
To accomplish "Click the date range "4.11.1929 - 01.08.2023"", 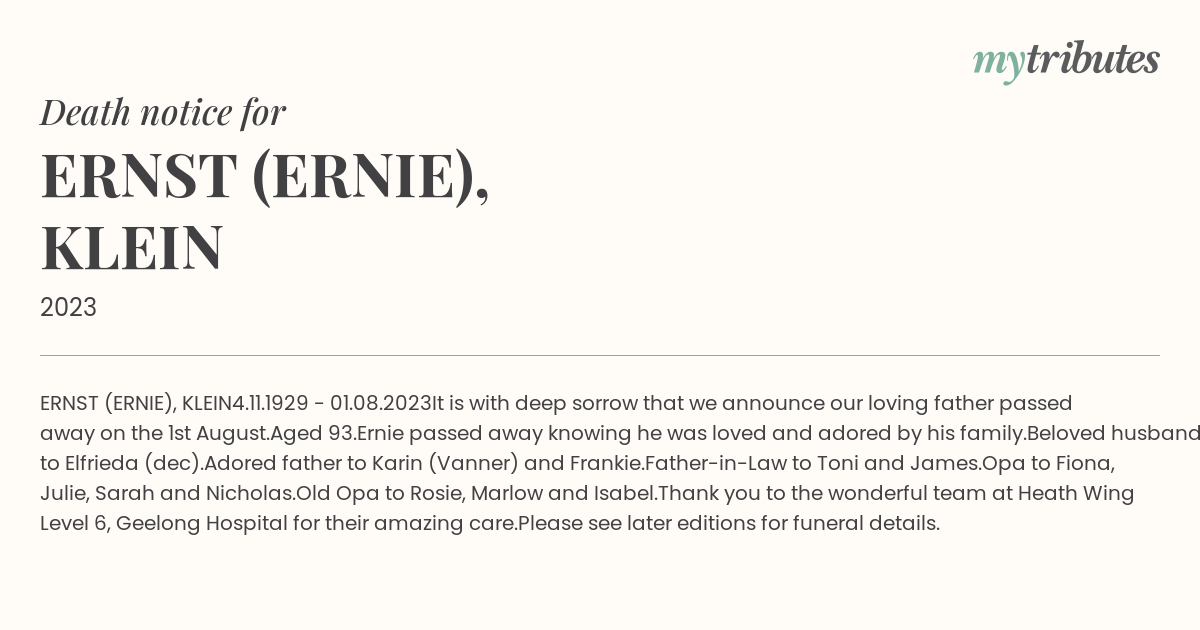I will (x=331, y=403).
